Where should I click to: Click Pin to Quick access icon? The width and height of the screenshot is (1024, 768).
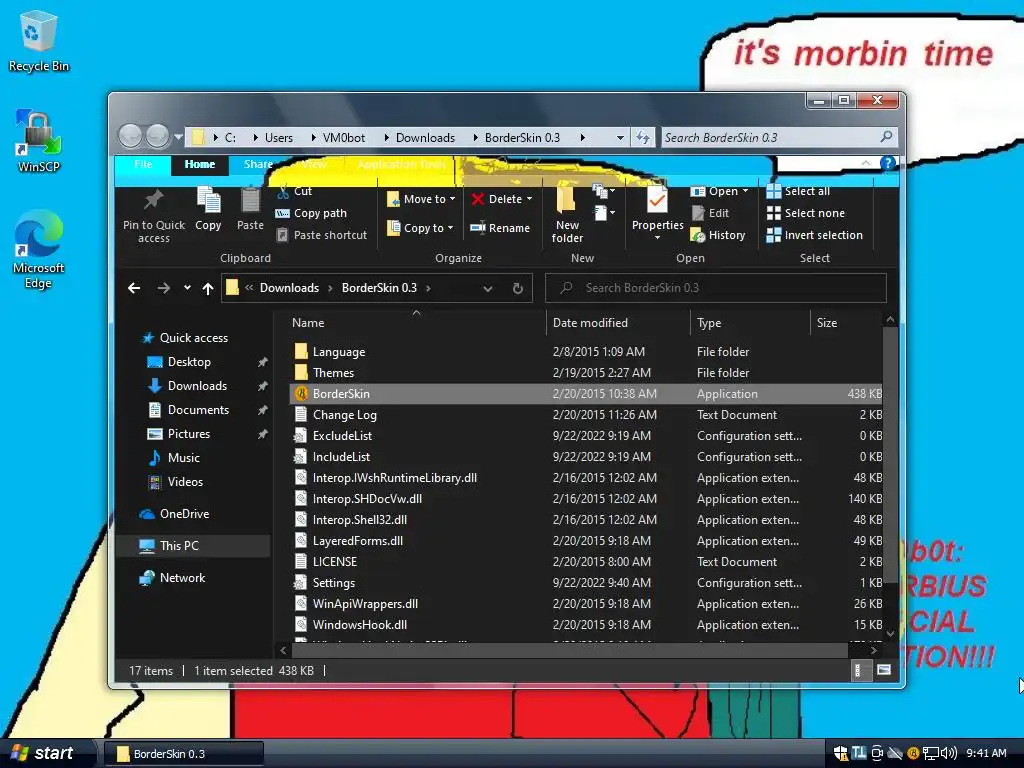(x=153, y=200)
